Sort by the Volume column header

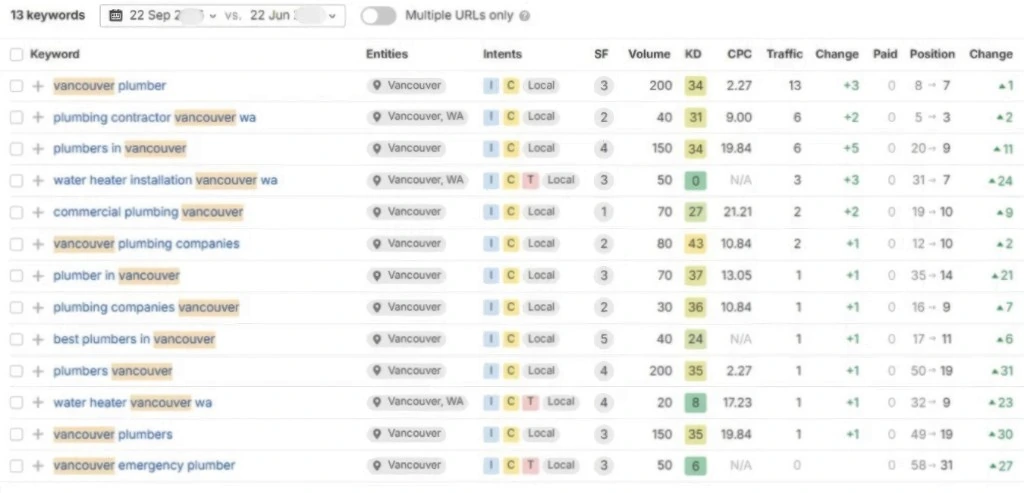(649, 54)
